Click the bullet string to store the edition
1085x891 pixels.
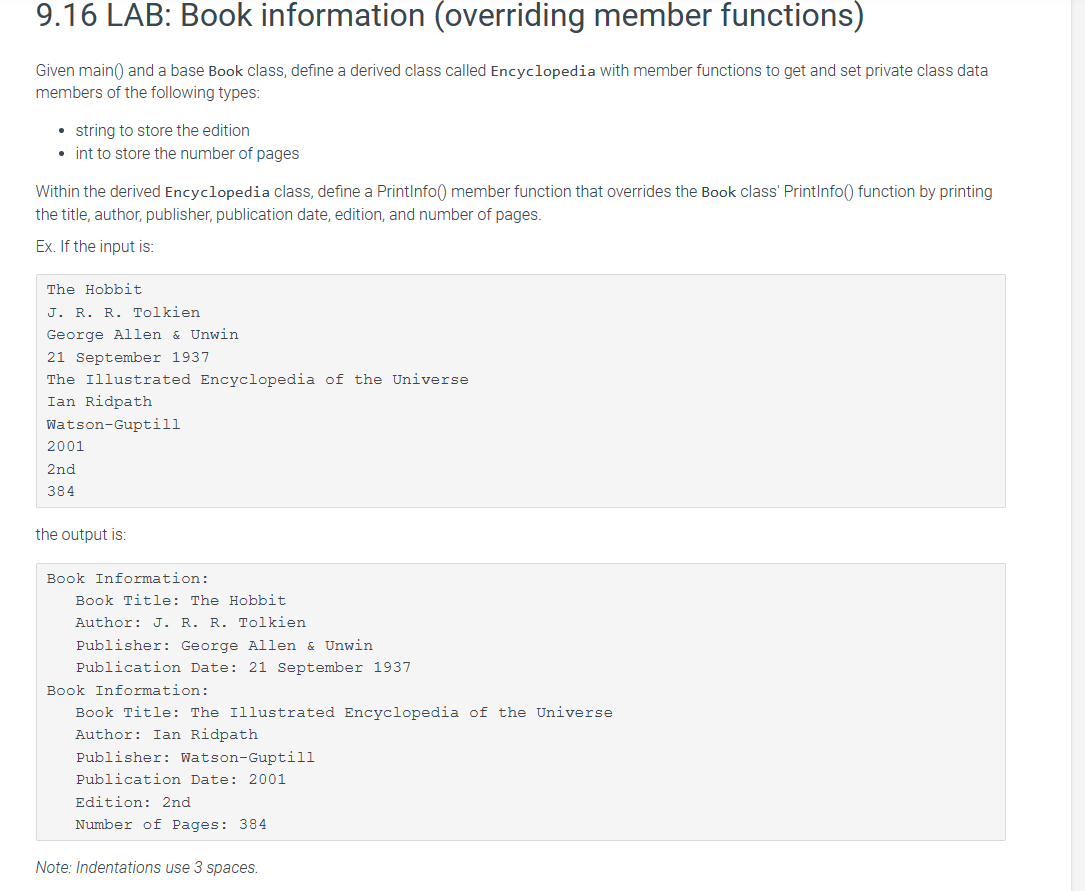tap(162, 130)
